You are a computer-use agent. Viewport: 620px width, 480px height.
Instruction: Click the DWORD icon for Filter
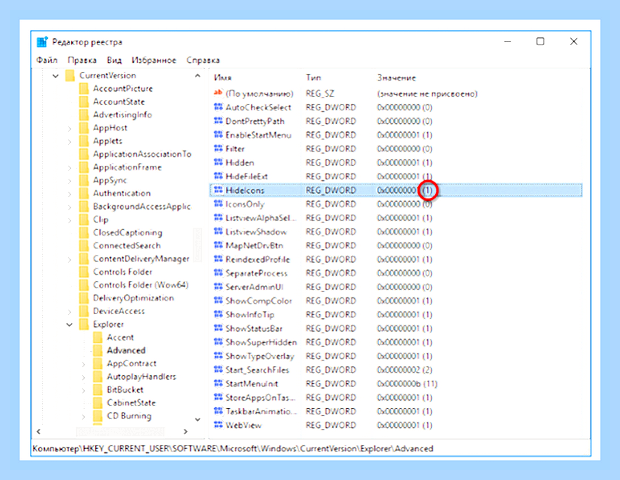(218, 148)
